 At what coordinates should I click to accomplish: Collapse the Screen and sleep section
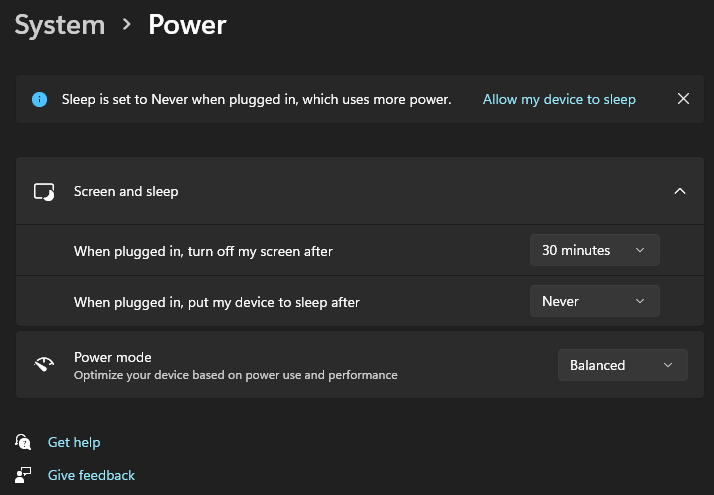[x=680, y=191]
